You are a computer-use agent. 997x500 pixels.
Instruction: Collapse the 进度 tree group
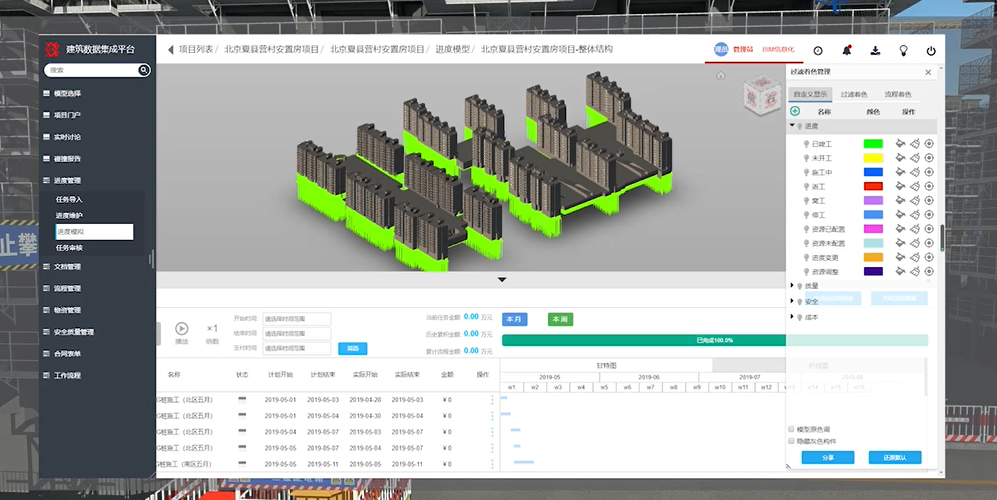[793, 126]
